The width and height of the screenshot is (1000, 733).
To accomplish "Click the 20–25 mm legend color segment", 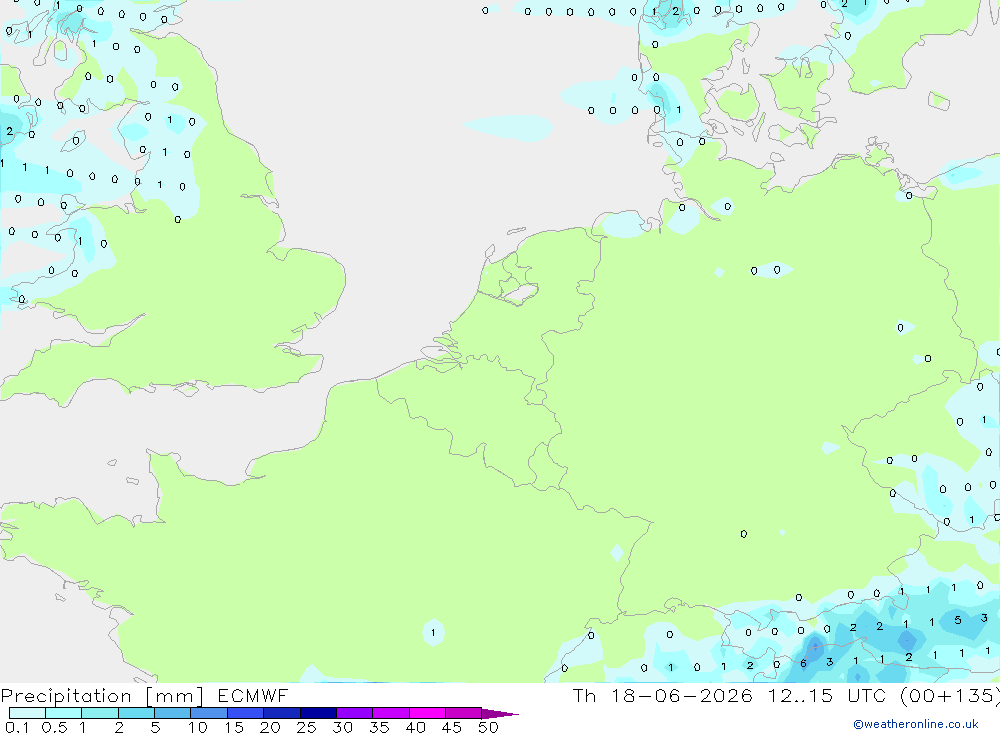I will click(x=282, y=713).
